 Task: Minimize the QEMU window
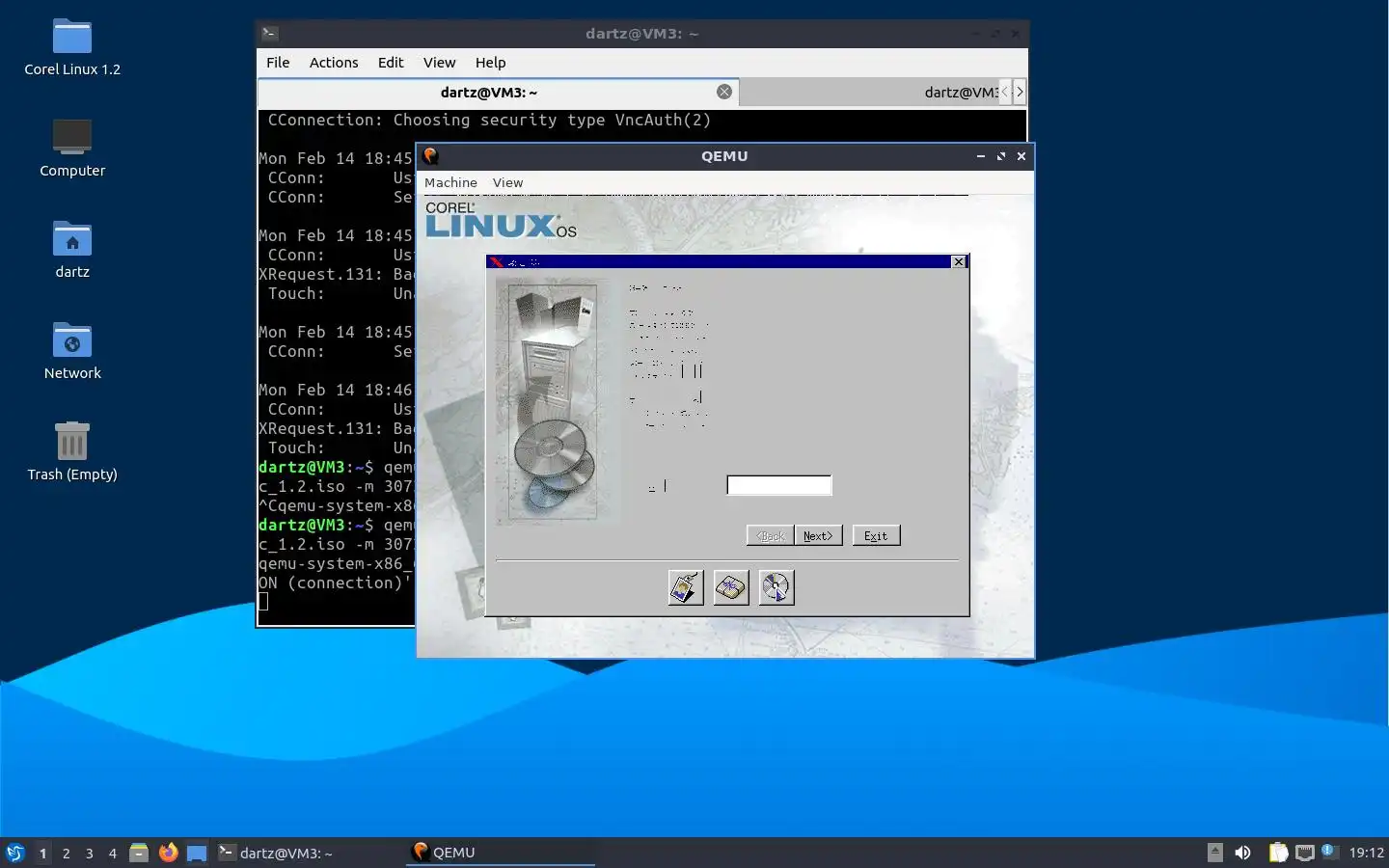(981, 156)
